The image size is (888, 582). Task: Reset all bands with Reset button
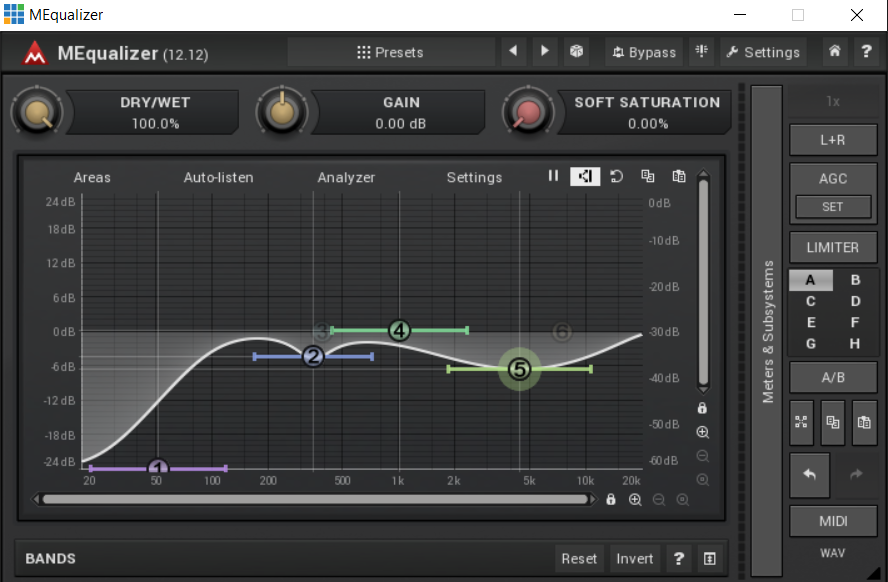[x=579, y=559]
